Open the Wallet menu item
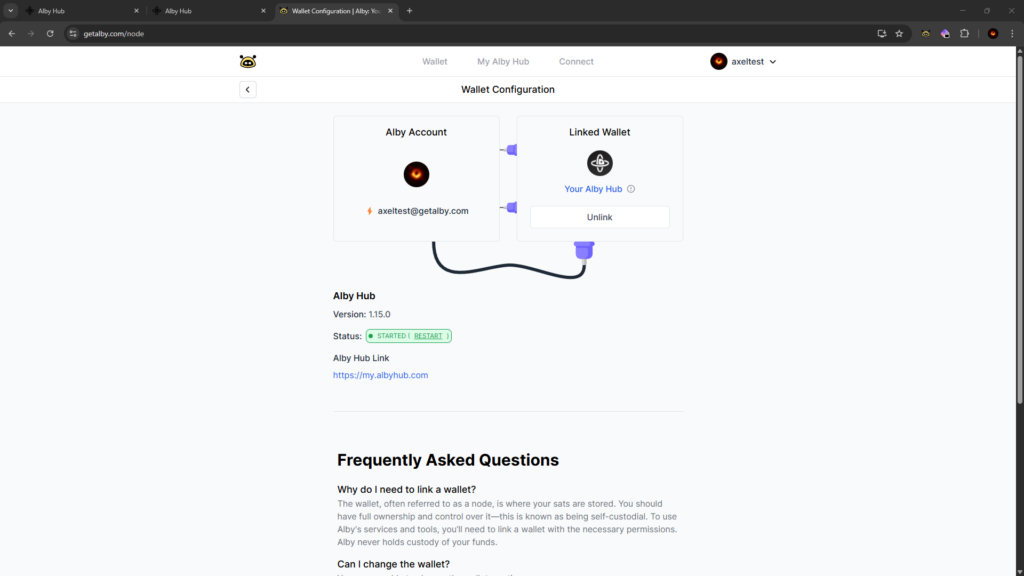This screenshot has width=1024, height=576. 435,62
